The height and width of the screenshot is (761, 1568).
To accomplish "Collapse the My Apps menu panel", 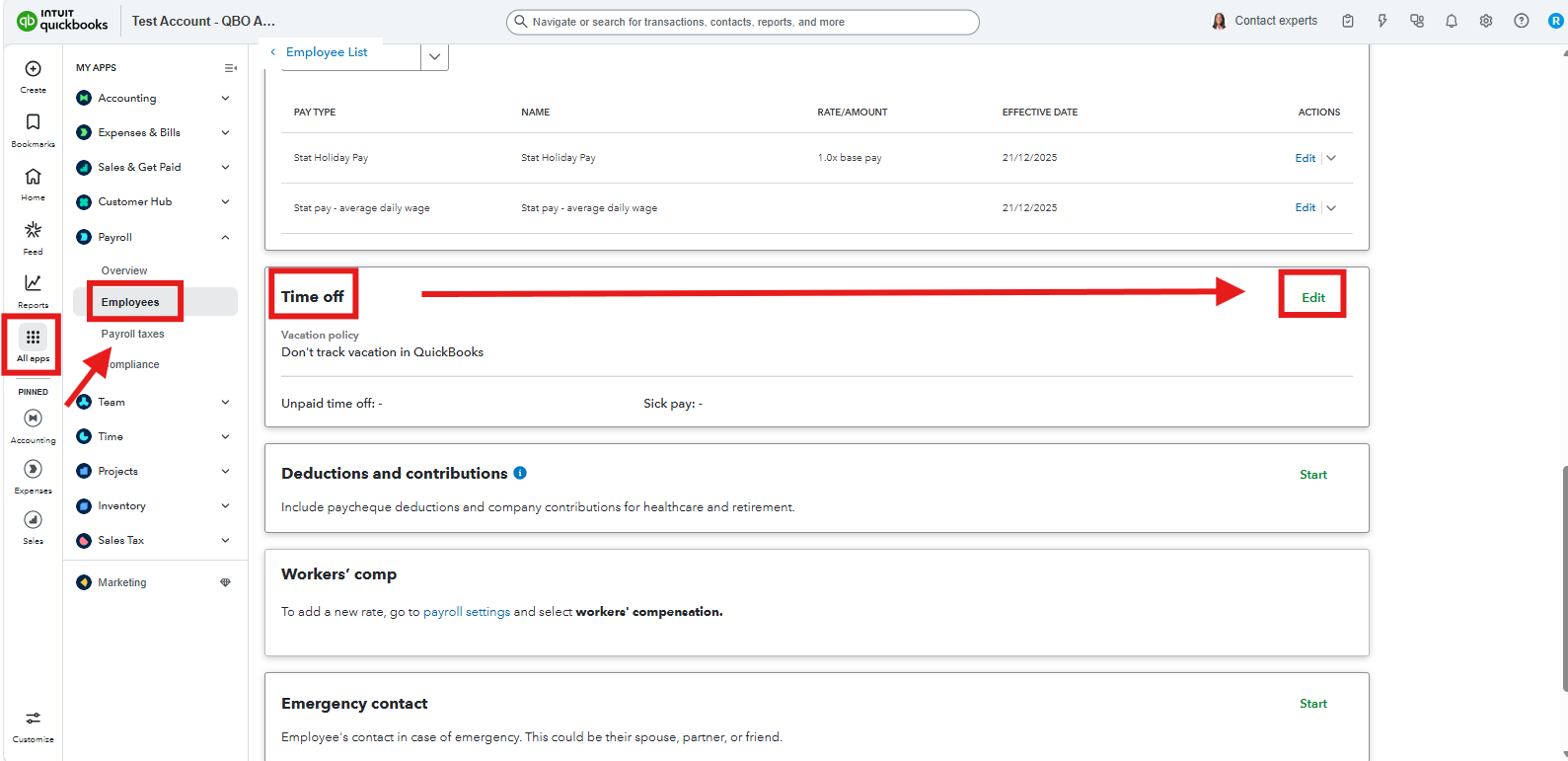I will [x=230, y=68].
